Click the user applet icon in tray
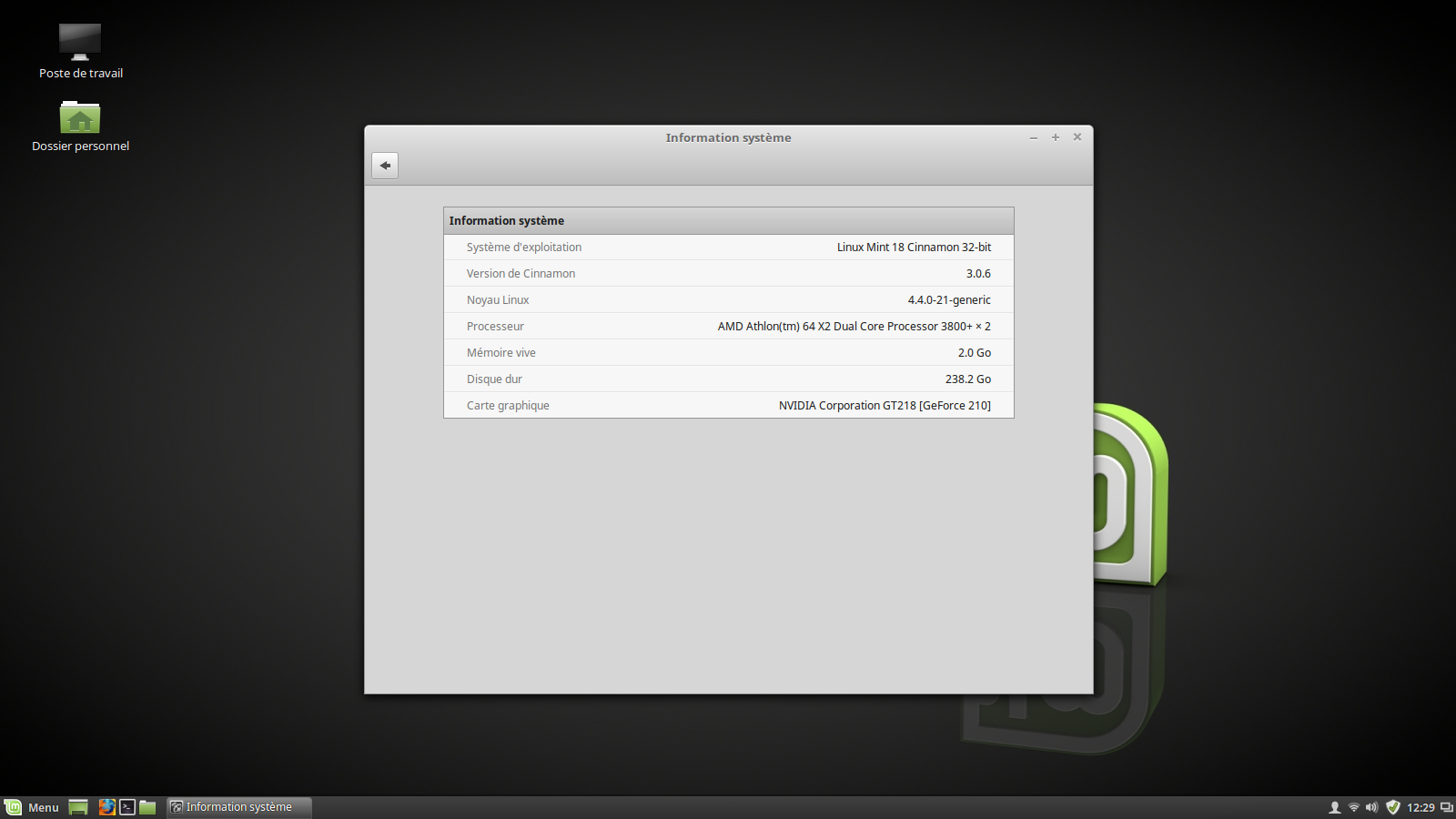This screenshot has height=819, width=1456. coord(1335,807)
